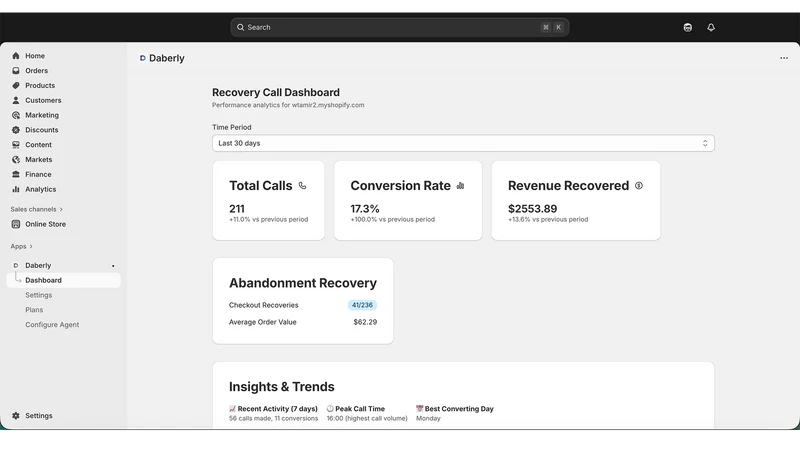Expand the Sales channels section
The height and width of the screenshot is (450, 800).
(x=37, y=209)
